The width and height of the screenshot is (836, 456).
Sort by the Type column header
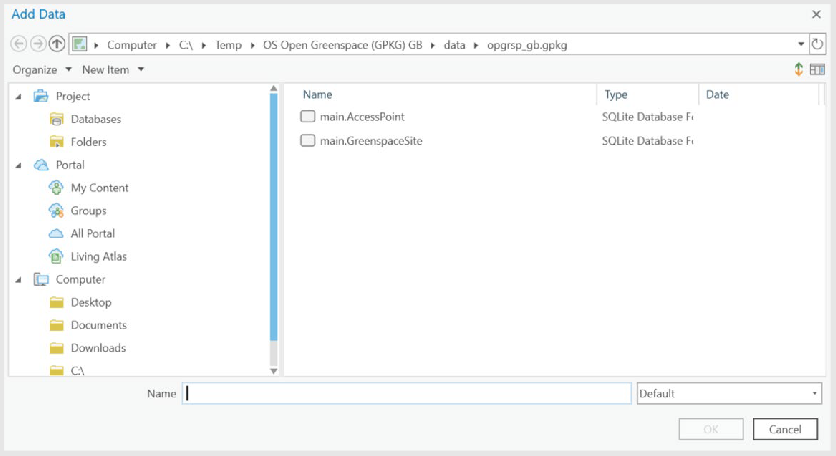615,94
